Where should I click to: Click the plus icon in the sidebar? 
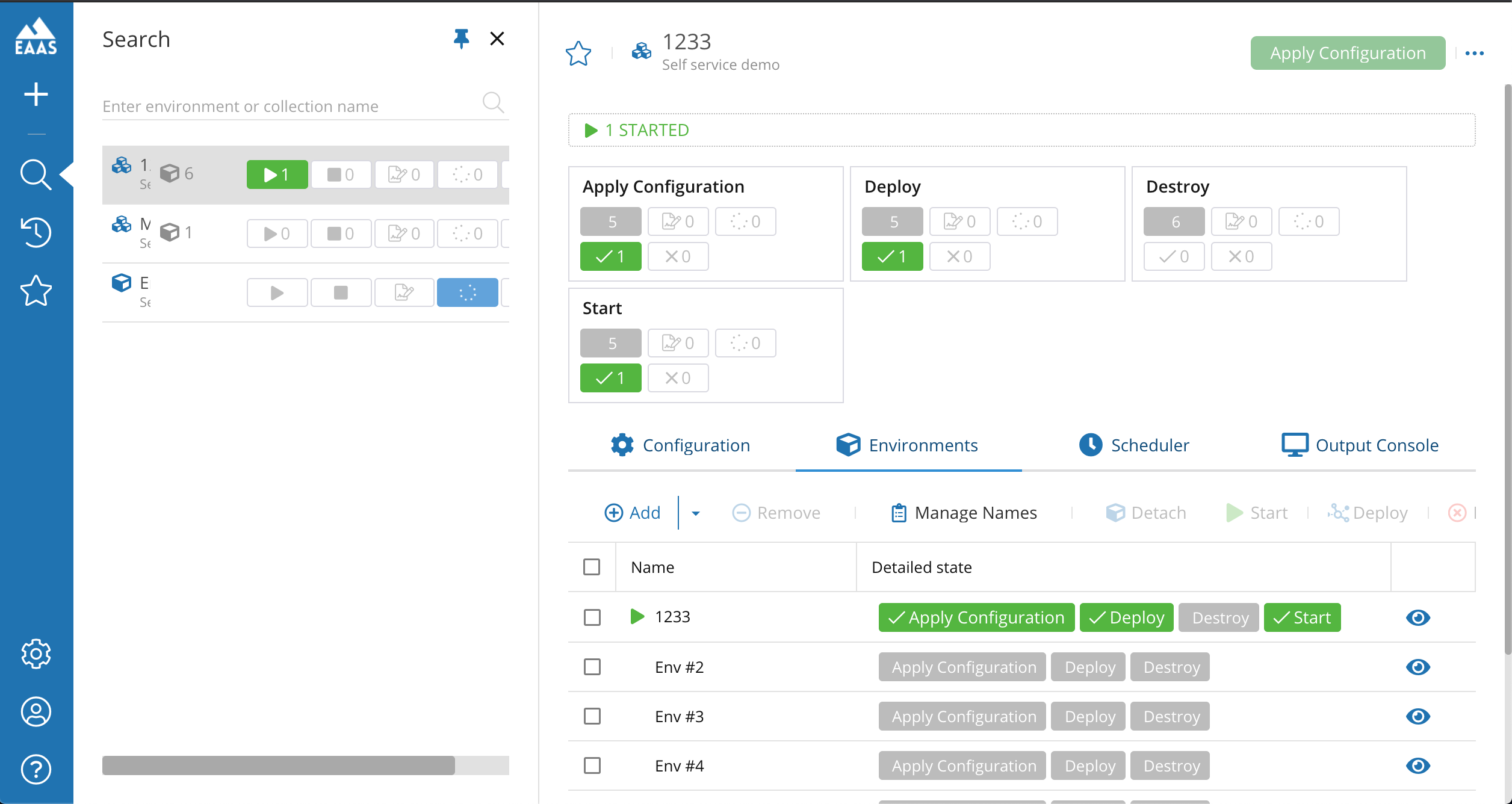[36, 94]
